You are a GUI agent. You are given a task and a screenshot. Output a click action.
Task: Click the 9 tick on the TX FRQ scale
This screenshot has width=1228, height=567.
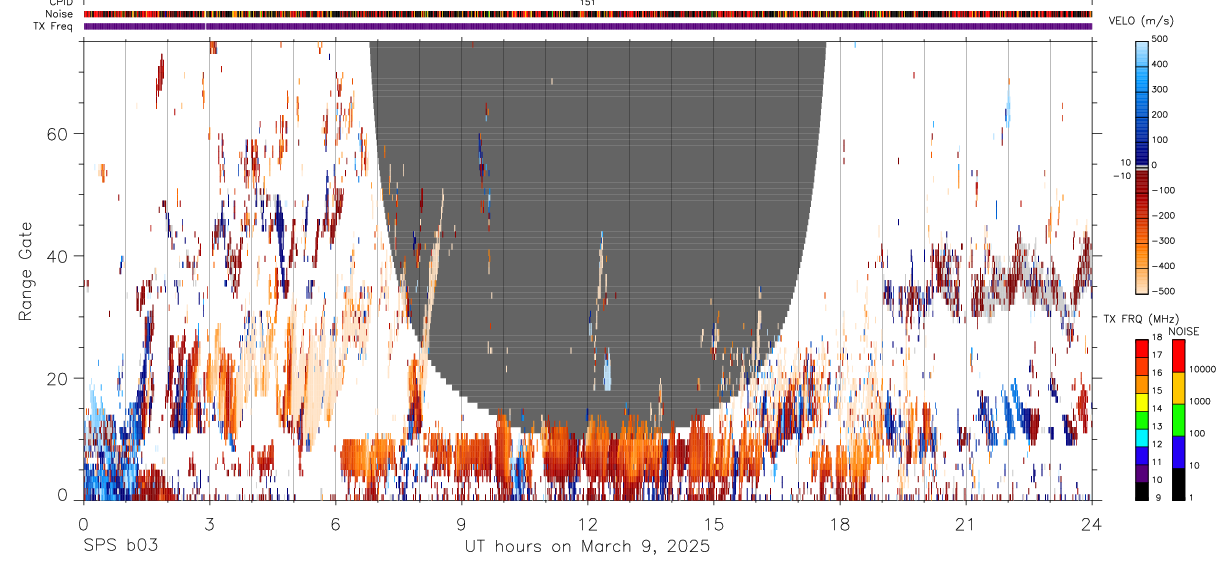[1158, 497]
